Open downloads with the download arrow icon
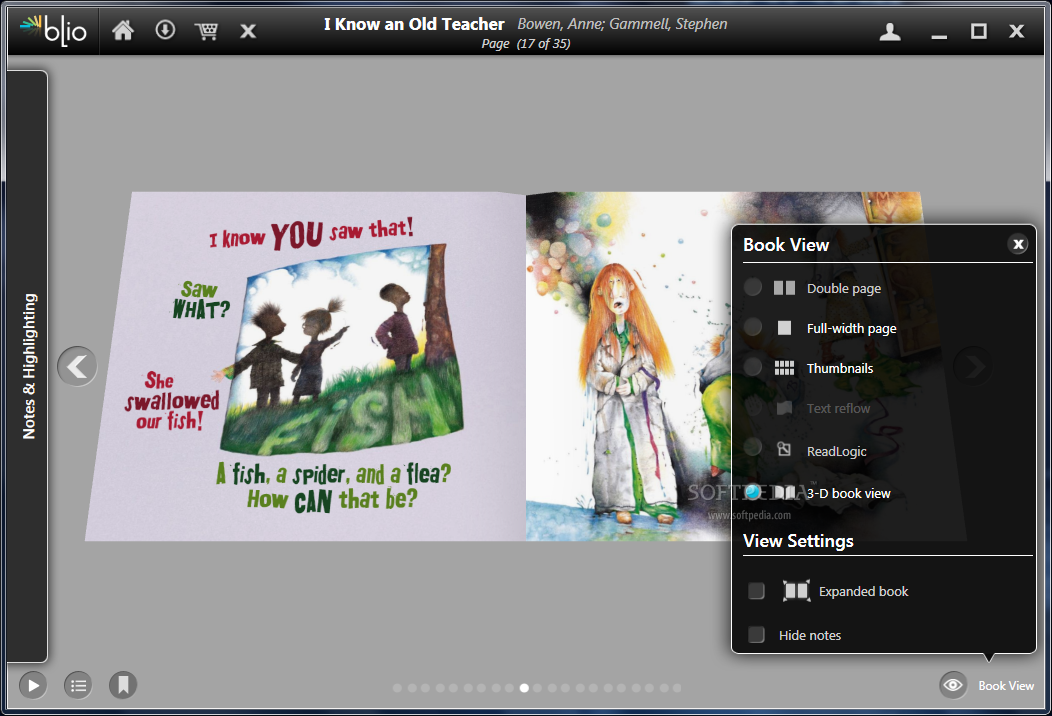This screenshot has height=716, width=1052. (x=165, y=30)
